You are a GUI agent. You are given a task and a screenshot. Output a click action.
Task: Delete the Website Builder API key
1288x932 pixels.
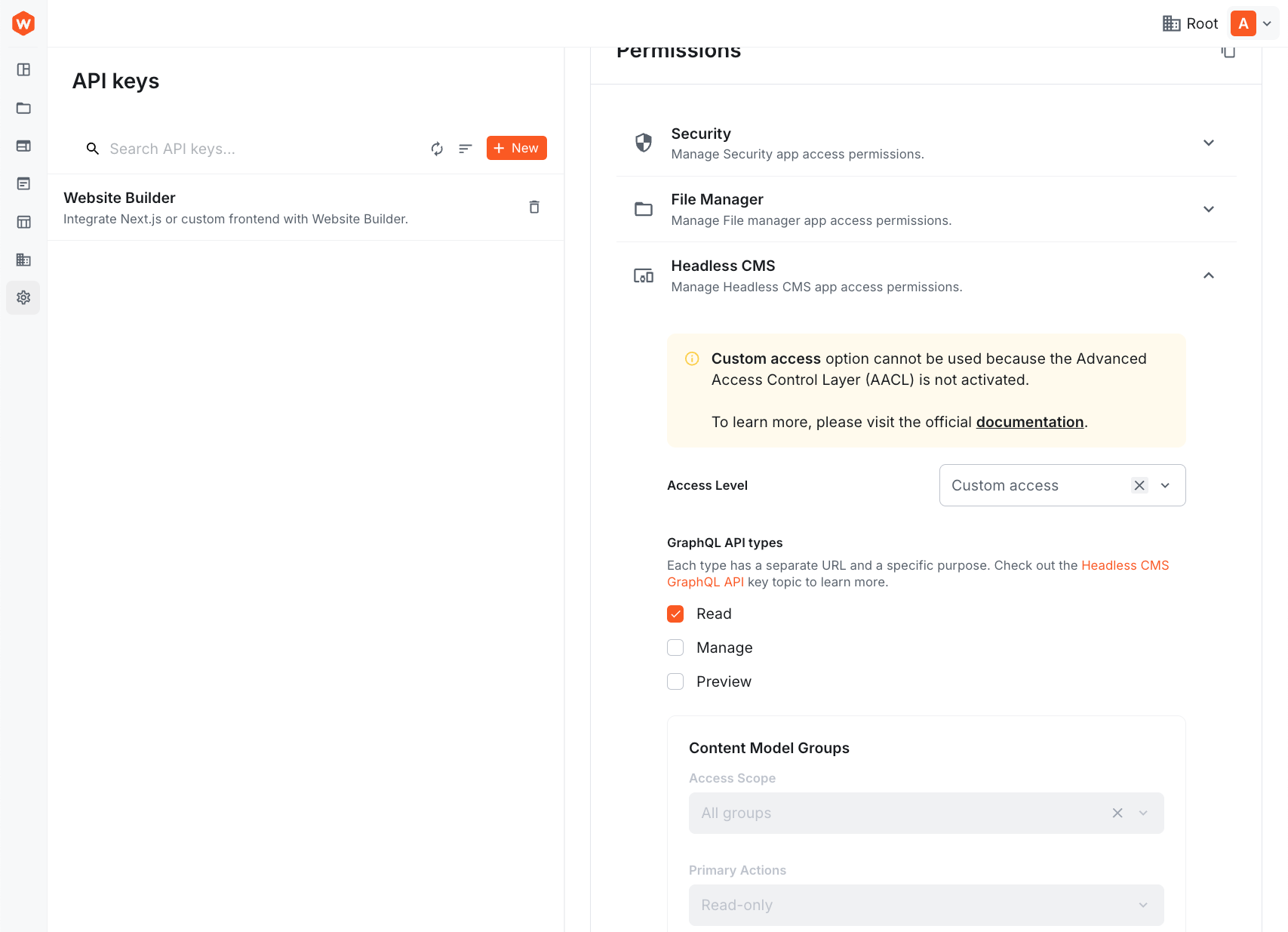point(534,207)
